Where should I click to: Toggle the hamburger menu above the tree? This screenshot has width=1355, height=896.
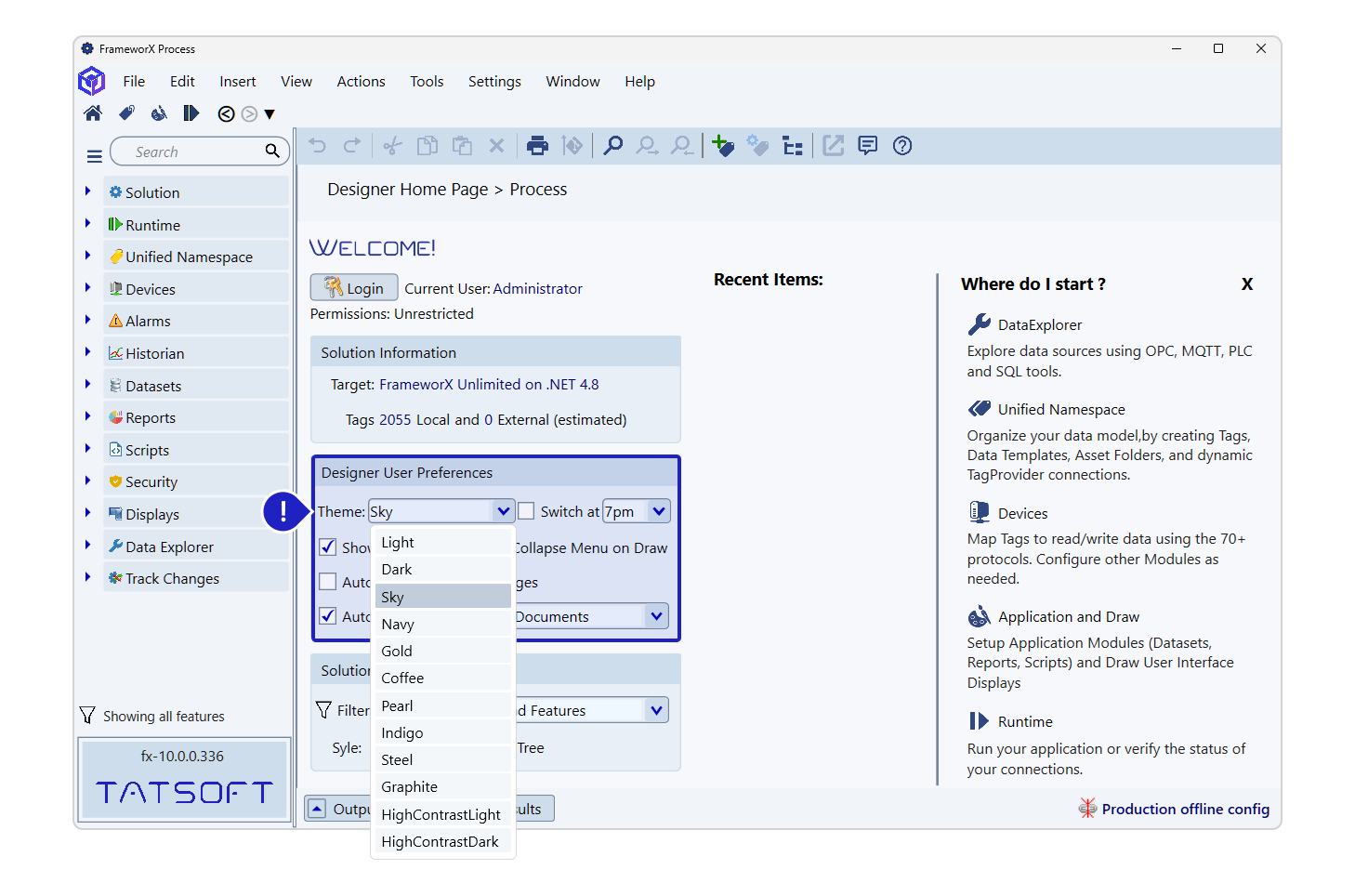(x=95, y=156)
